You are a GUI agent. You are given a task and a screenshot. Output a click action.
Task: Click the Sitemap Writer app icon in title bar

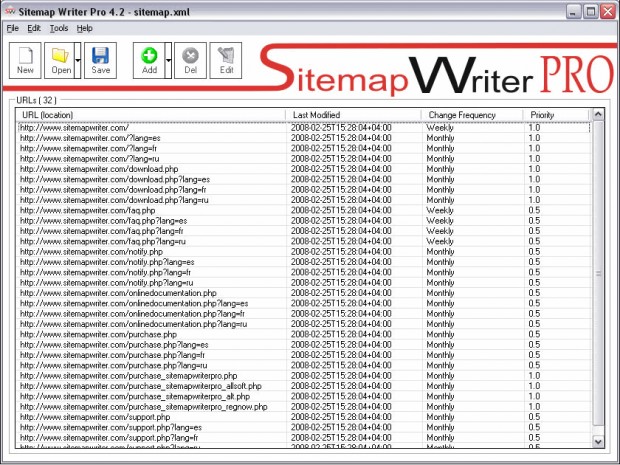point(10,11)
